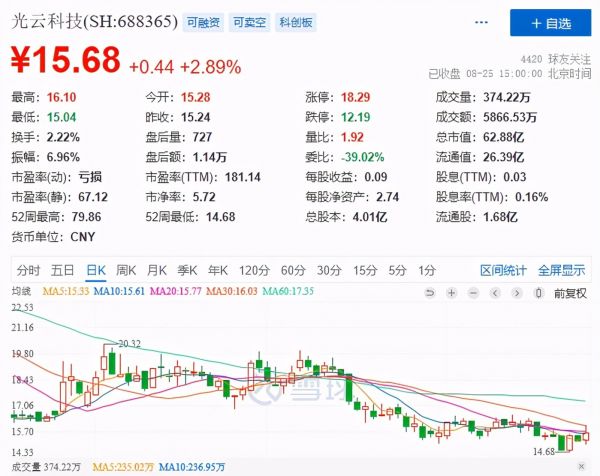Move chart left with the left chevron
This screenshot has width=600, height=476.
(495, 293)
